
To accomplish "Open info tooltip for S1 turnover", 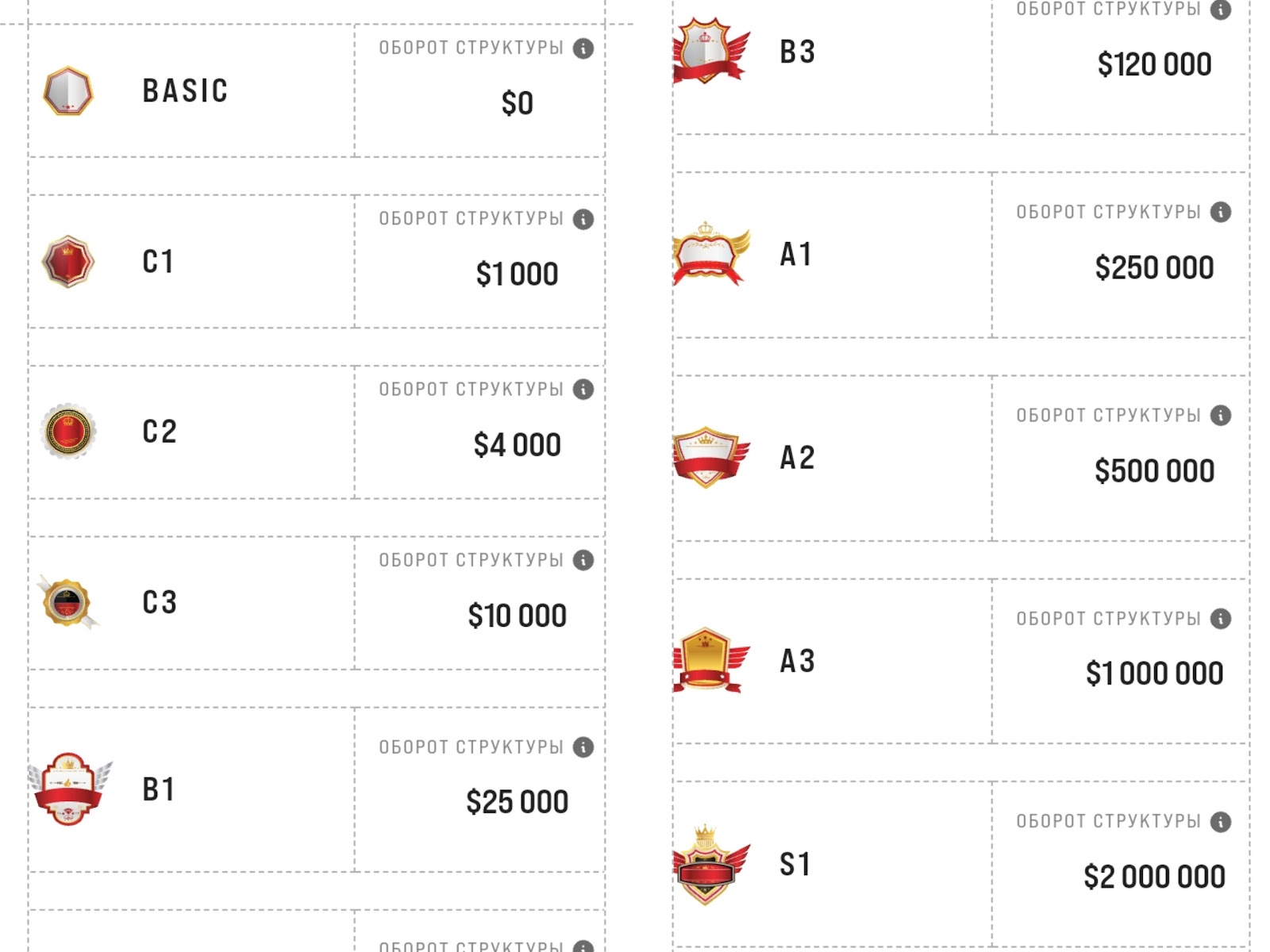I will coord(1221,822).
